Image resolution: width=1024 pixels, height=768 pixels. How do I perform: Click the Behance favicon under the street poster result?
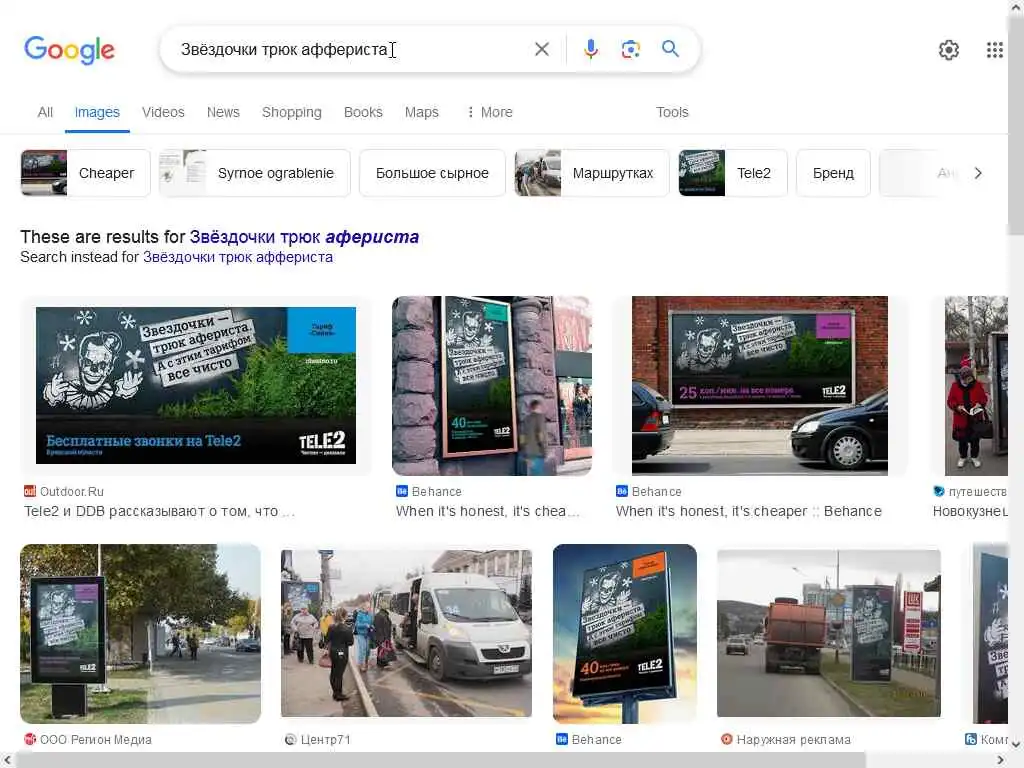402,491
